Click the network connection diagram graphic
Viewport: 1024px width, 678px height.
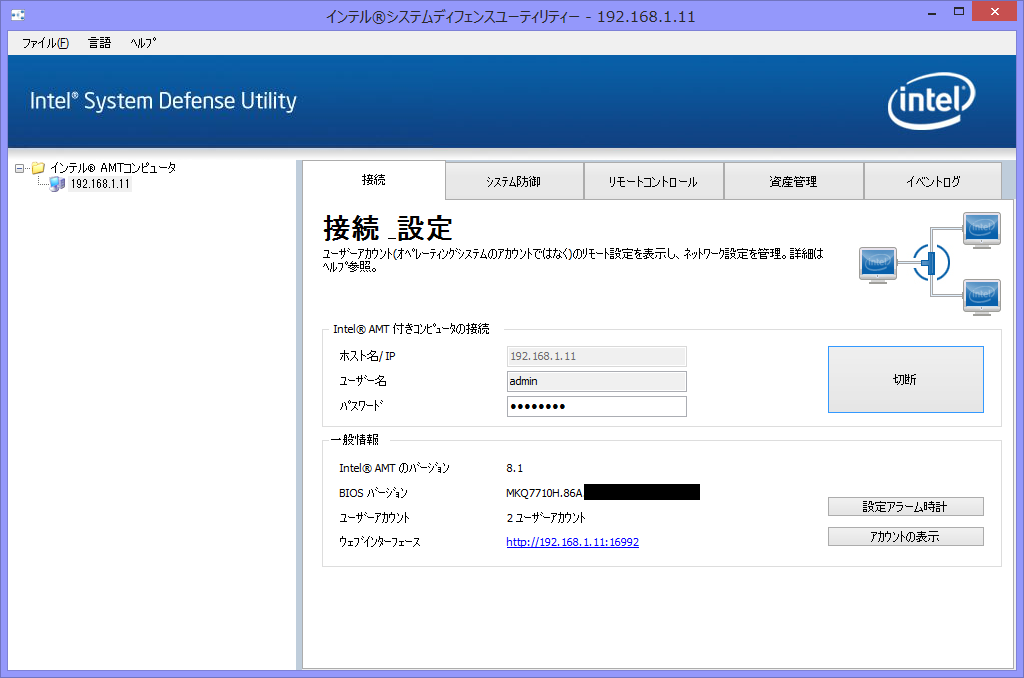pyautogui.click(x=929, y=264)
